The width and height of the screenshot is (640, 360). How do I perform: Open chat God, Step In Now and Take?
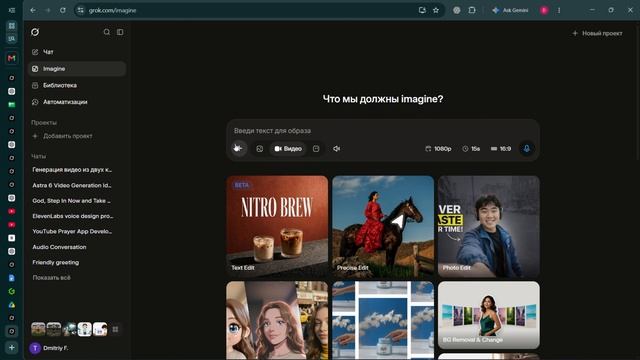[72, 201]
